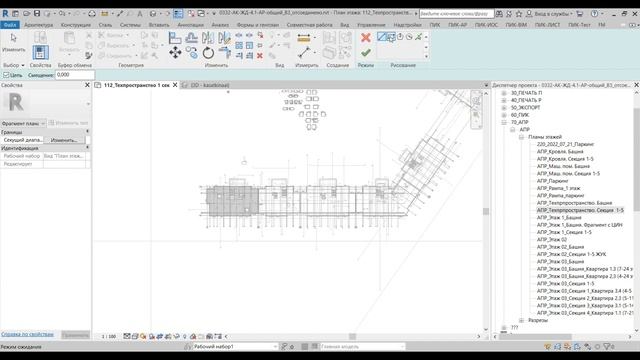This screenshot has height=360, width=640.
Task: Click the 1 : 100 view scale
Action: coord(109,336)
